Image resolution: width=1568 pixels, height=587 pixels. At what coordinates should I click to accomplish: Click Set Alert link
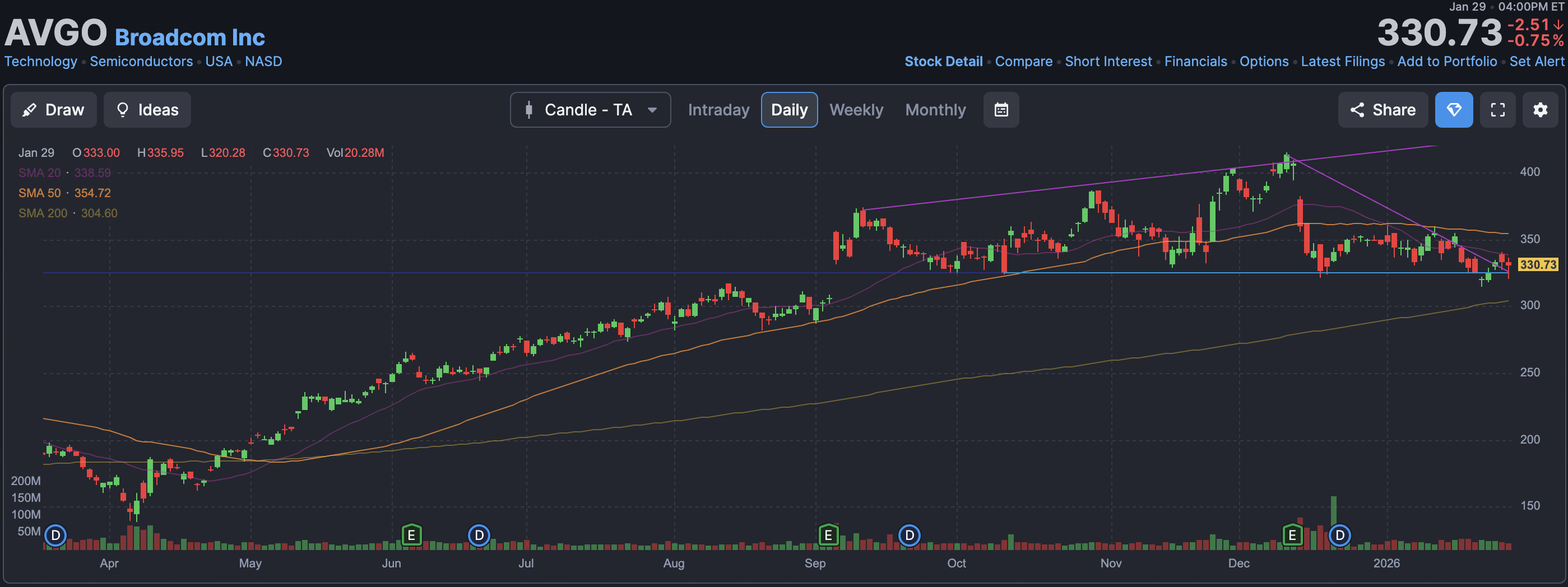1537,62
